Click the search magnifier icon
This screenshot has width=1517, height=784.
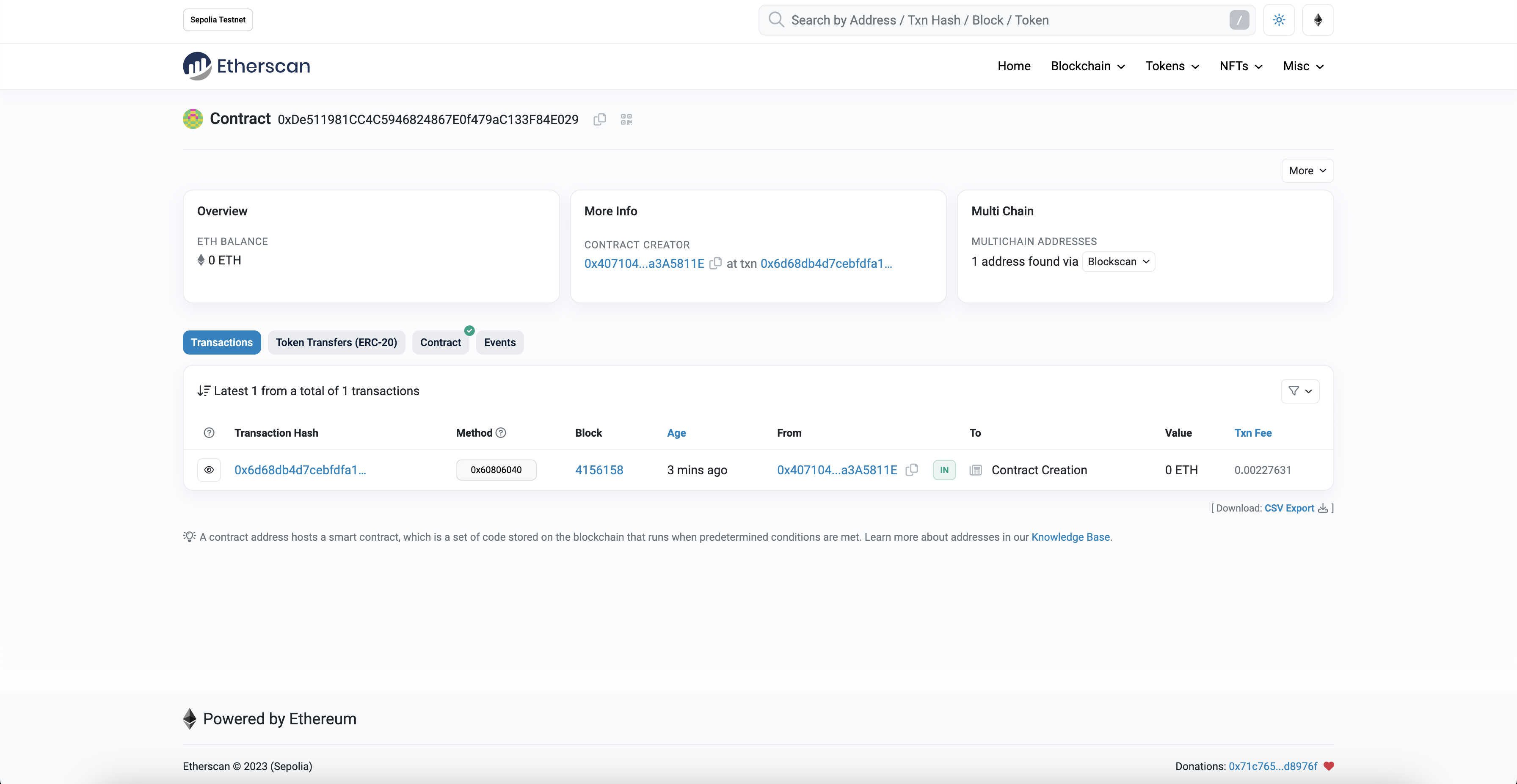[x=776, y=19]
